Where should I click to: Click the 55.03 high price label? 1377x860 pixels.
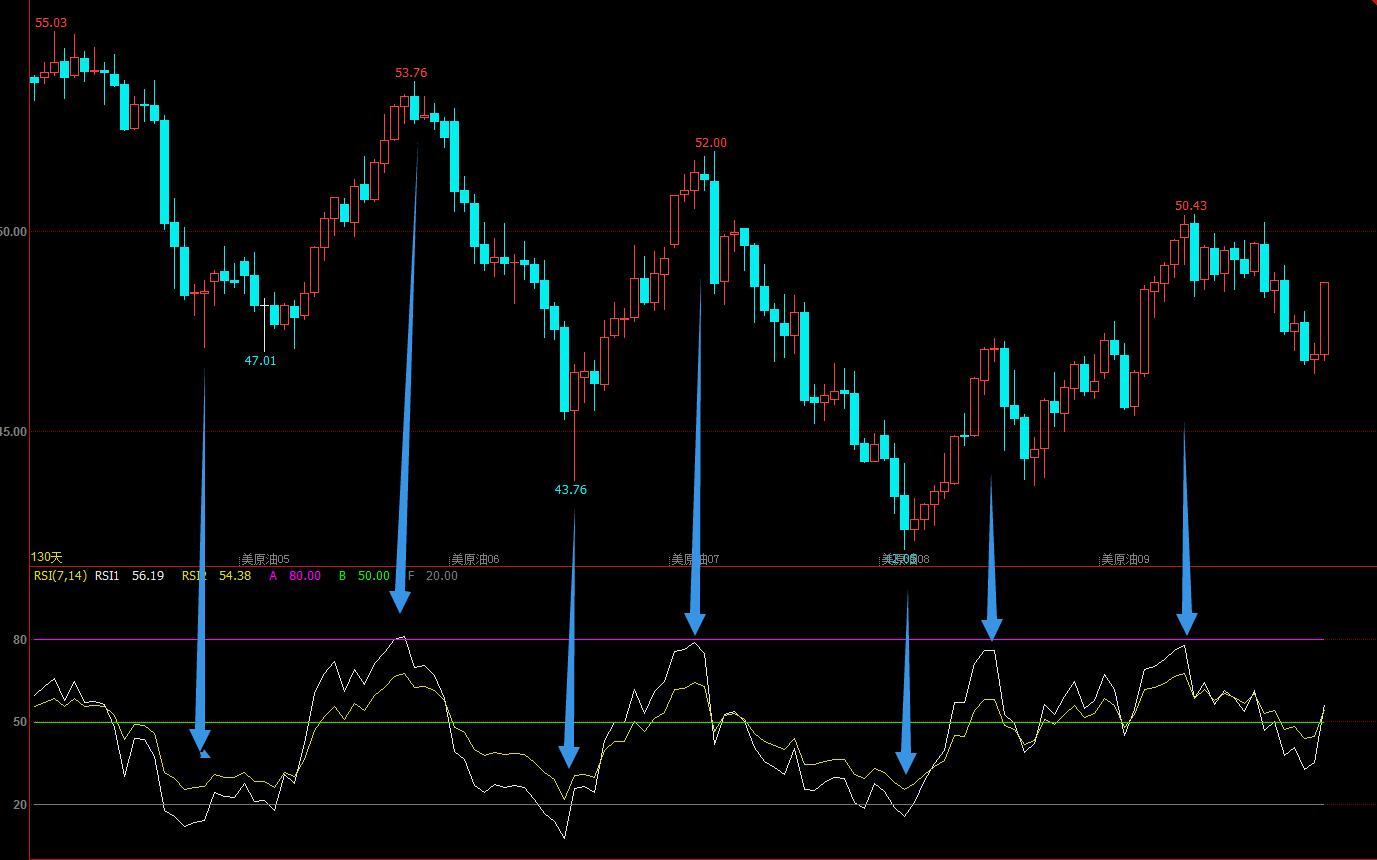point(51,22)
